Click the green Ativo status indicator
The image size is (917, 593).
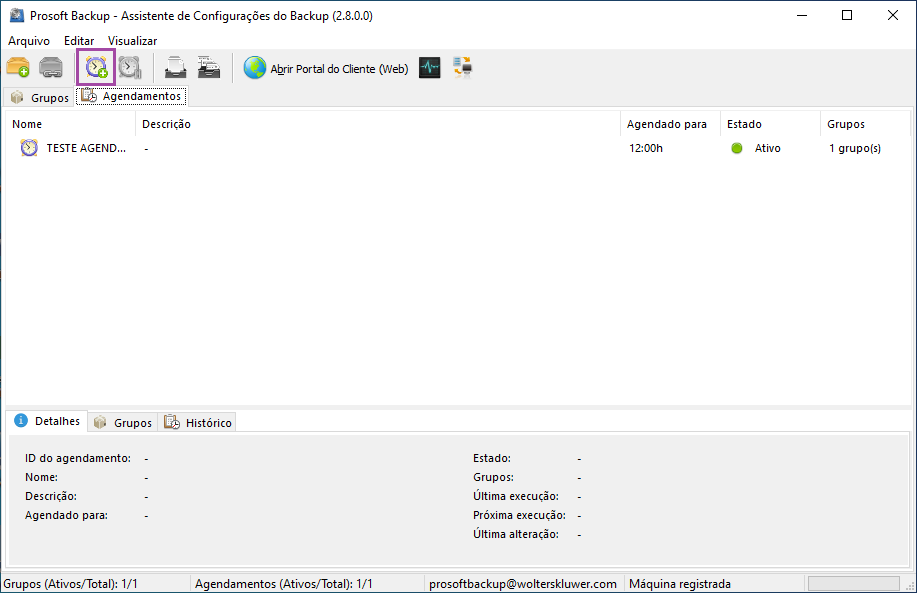(737, 148)
